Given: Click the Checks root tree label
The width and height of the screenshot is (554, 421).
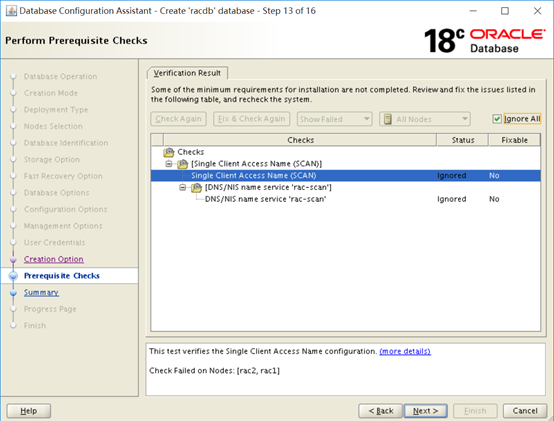Looking at the screenshot, I should pos(191,152).
